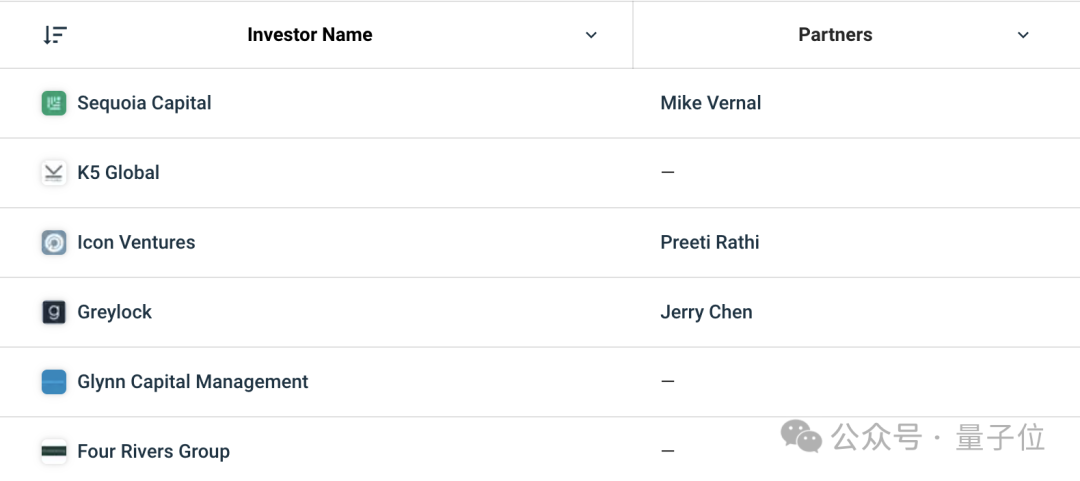The height and width of the screenshot is (481, 1080).
Task: Open the Sequoia Capital logo icon
Action: pos(54,103)
